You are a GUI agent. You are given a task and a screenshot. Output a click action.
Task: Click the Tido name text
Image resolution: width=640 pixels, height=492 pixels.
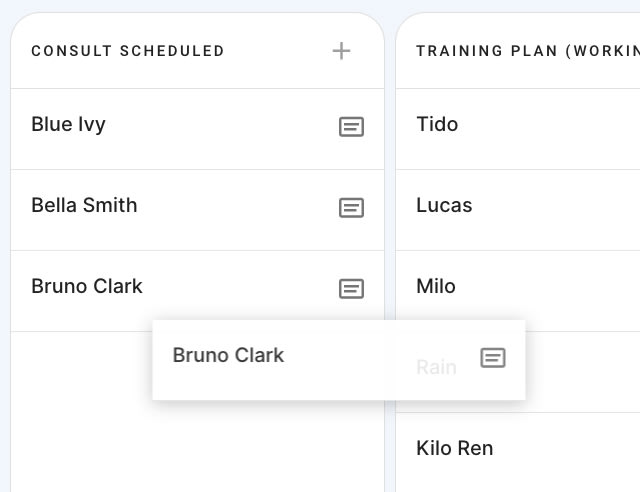437,124
